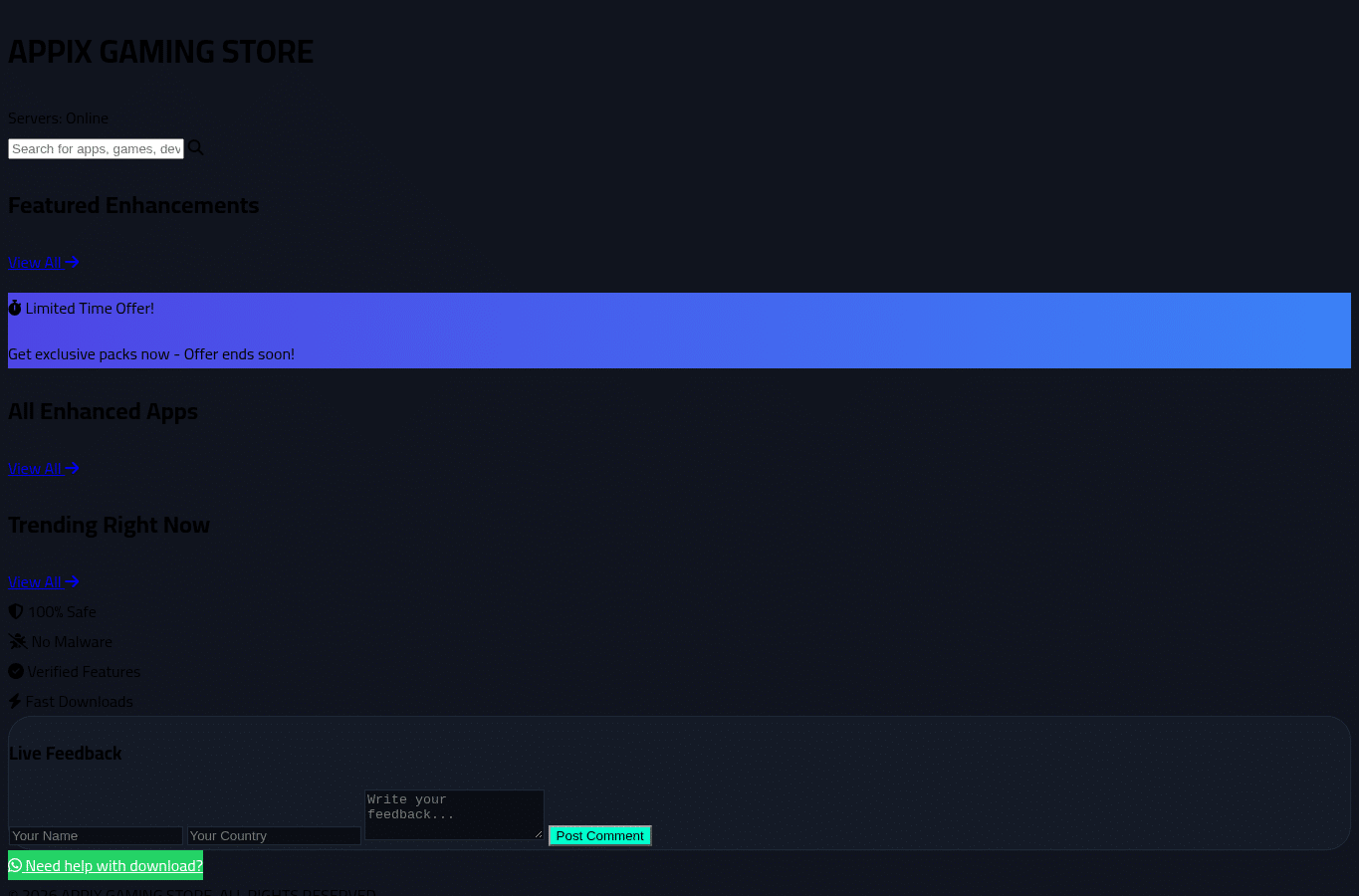This screenshot has height=896, width=1359.
Task: Click the All Enhanced Apps heading
Action: click(103, 411)
